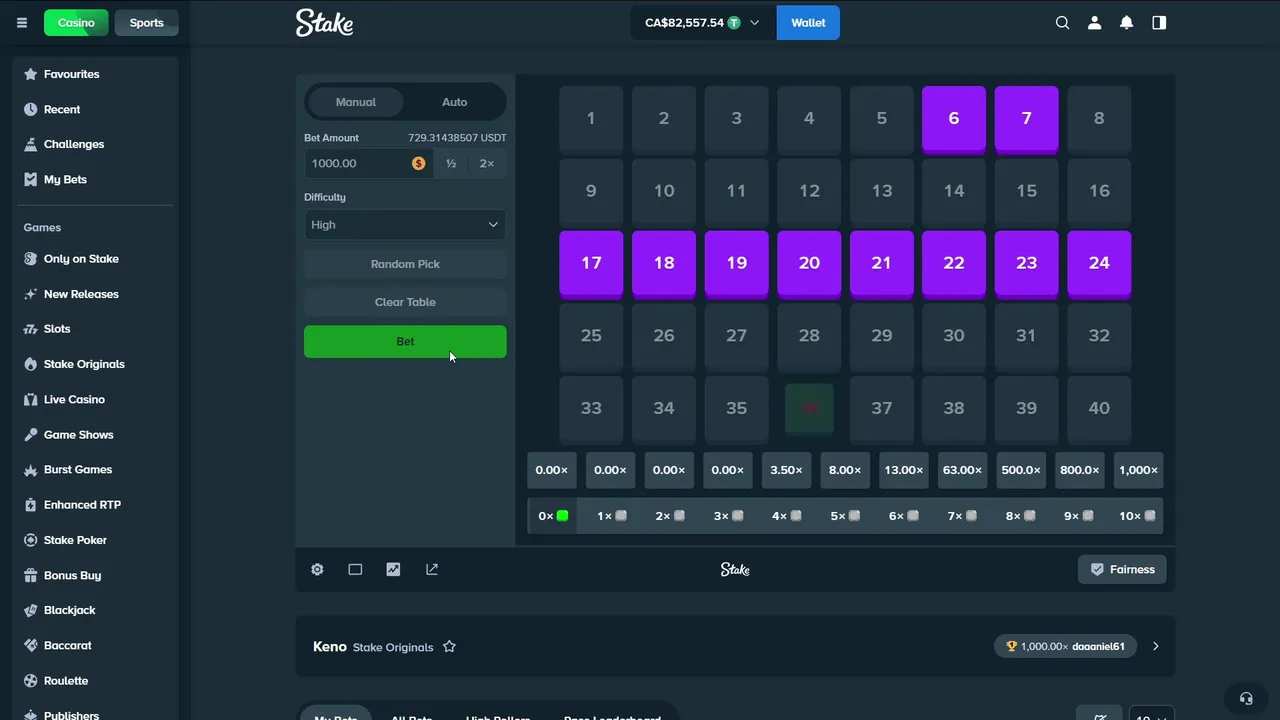This screenshot has width=1280, height=720.
Task: Deselect Keno tile 7
Action: click(x=1026, y=119)
